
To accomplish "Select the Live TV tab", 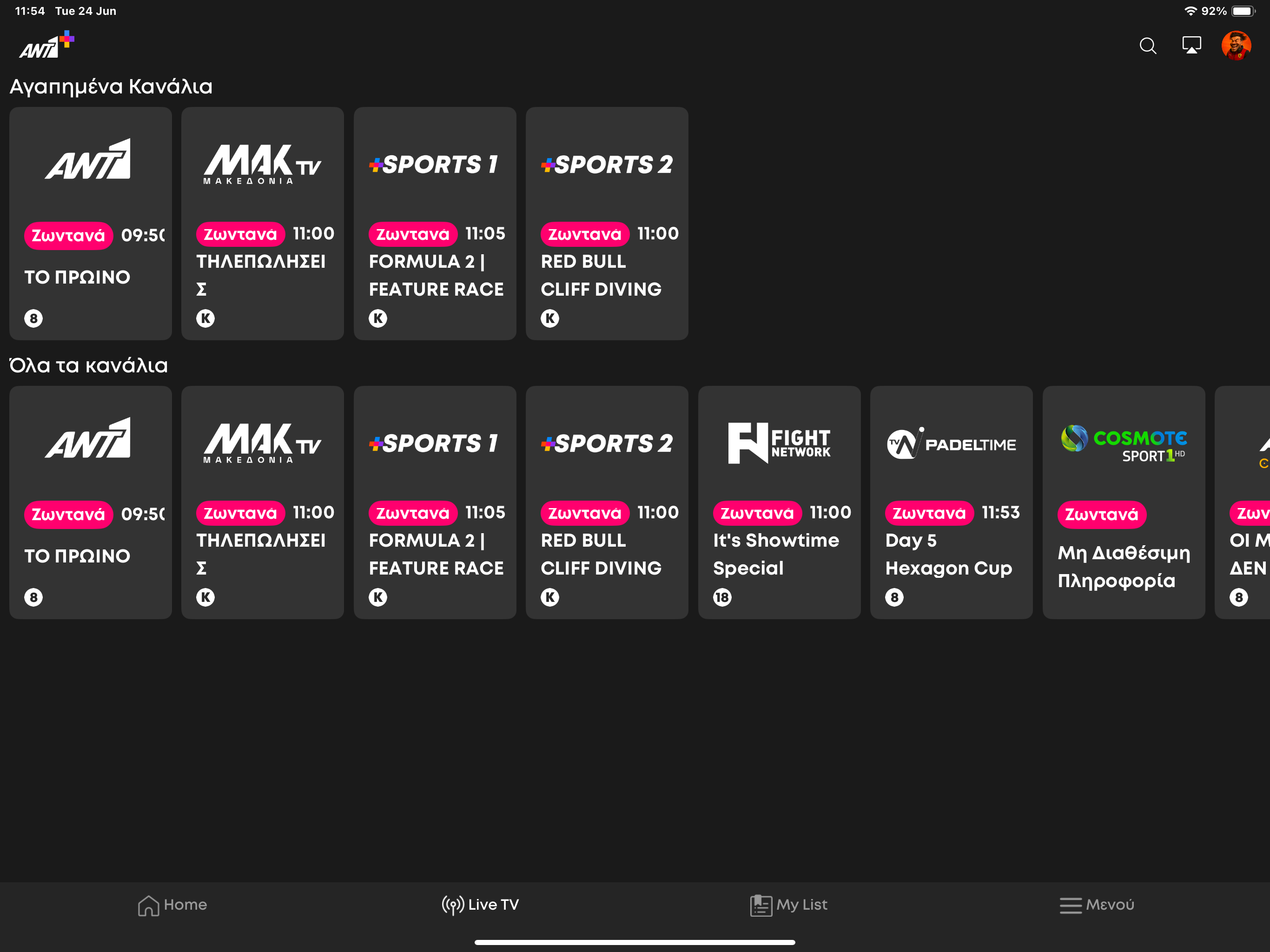I will [480, 905].
